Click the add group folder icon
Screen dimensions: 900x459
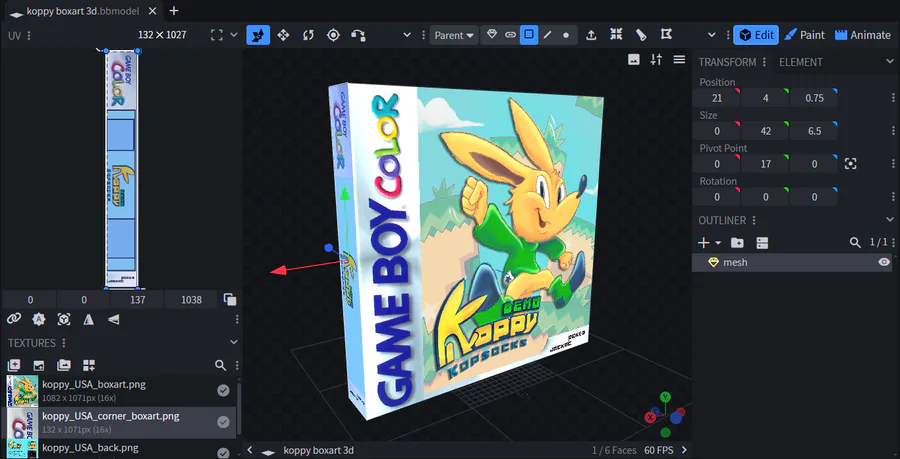tap(737, 243)
